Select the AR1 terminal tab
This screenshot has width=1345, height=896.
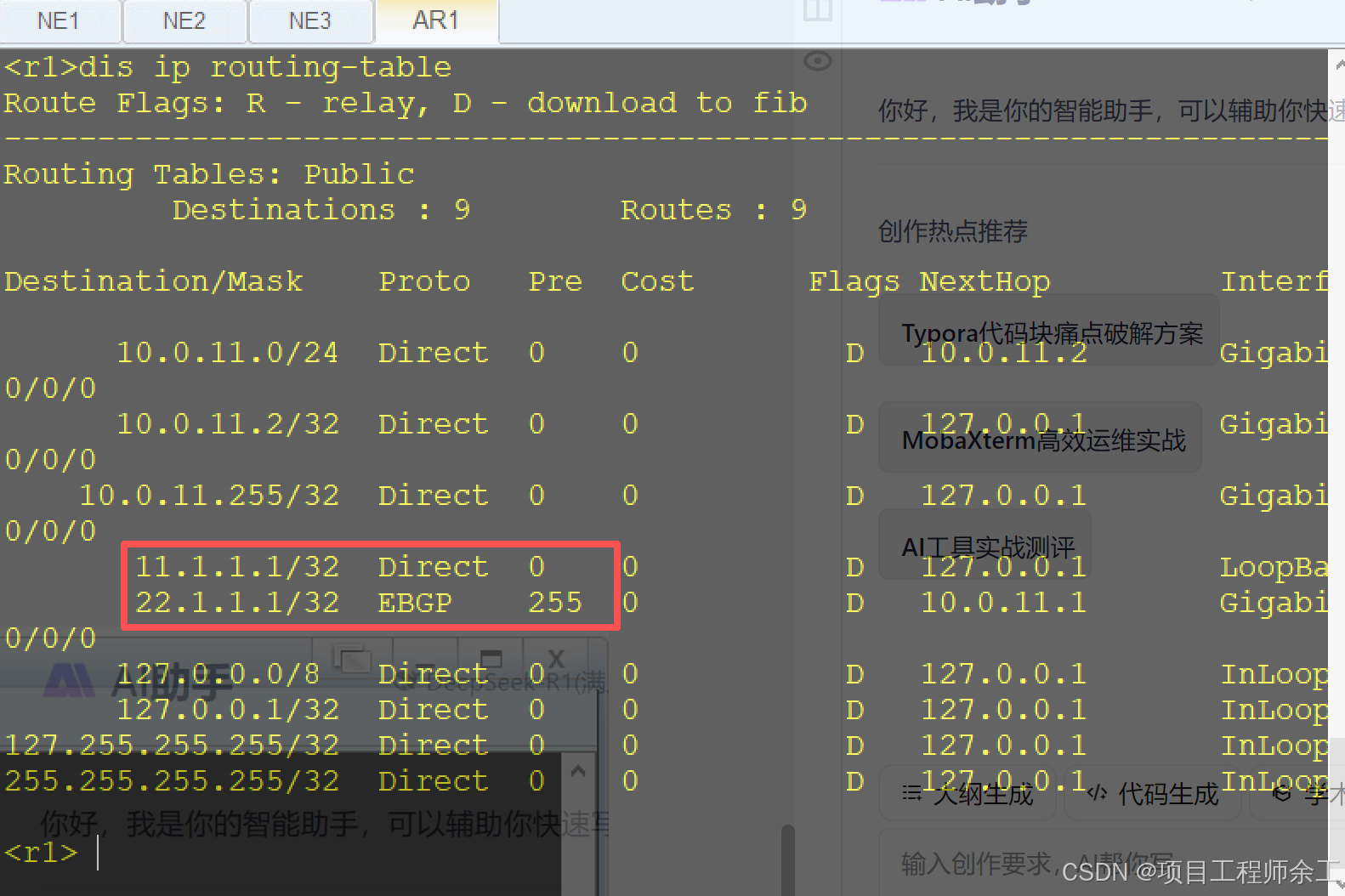click(x=436, y=20)
